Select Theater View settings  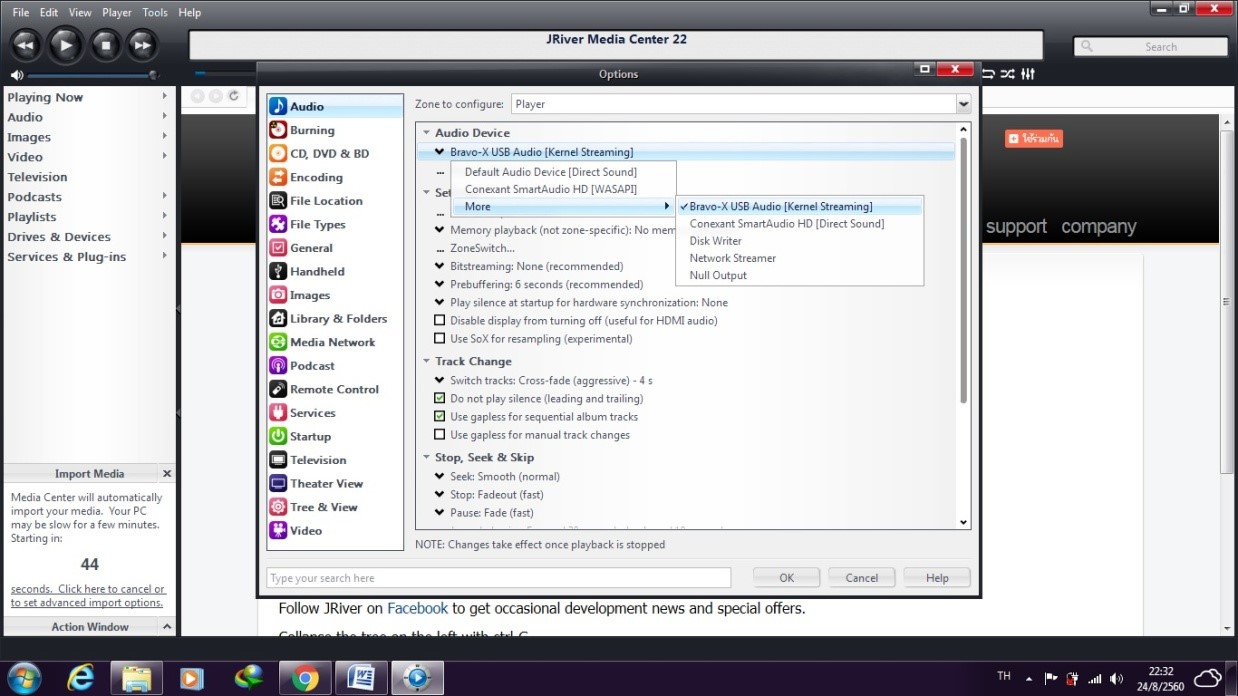click(x=335, y=483)
